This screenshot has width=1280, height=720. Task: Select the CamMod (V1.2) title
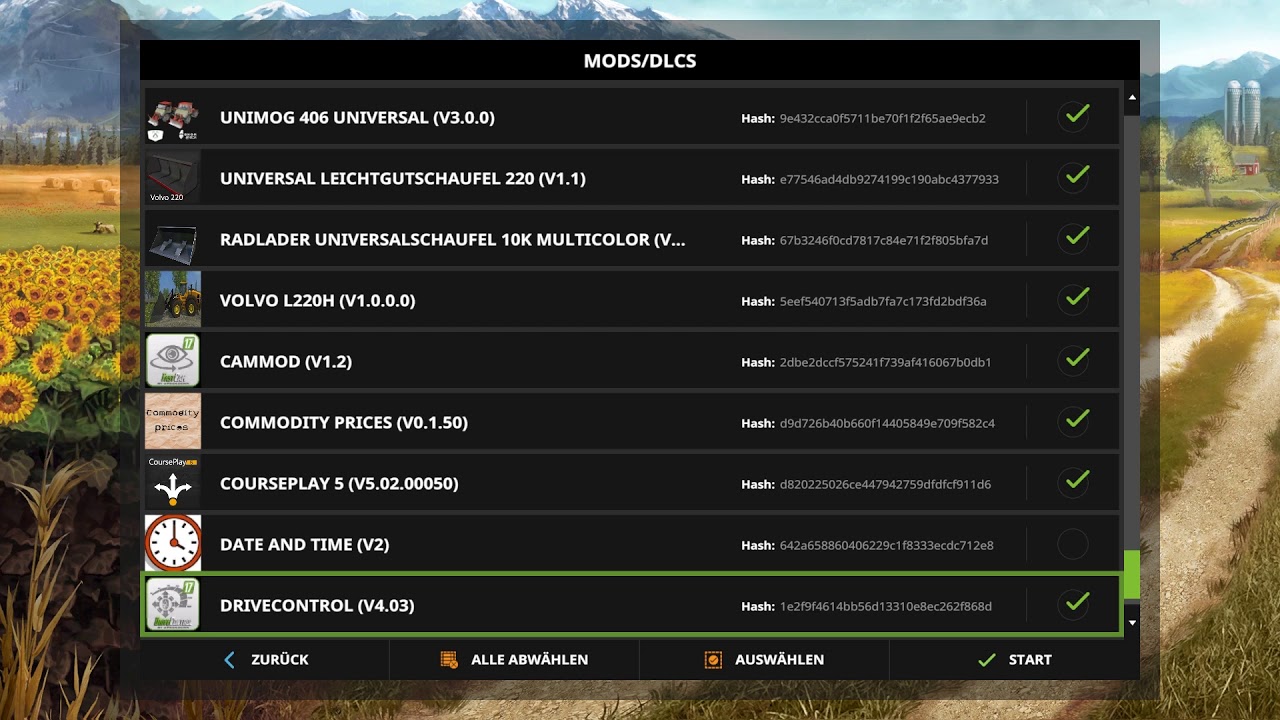pyautogui.click(x=286, y=362)
